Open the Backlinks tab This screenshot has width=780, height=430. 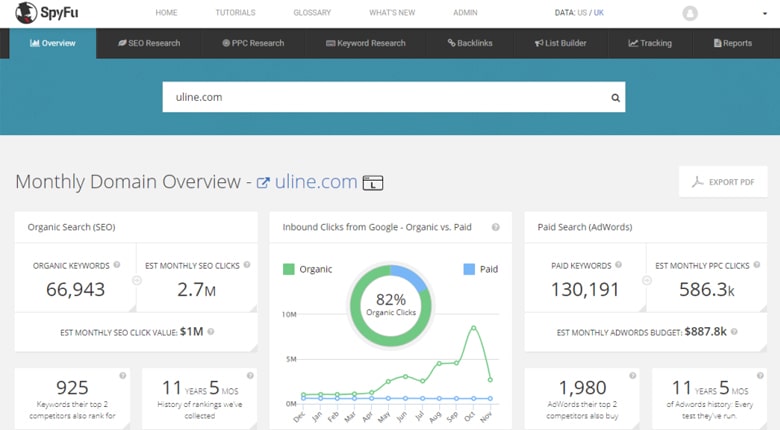(x=470, y=43)
